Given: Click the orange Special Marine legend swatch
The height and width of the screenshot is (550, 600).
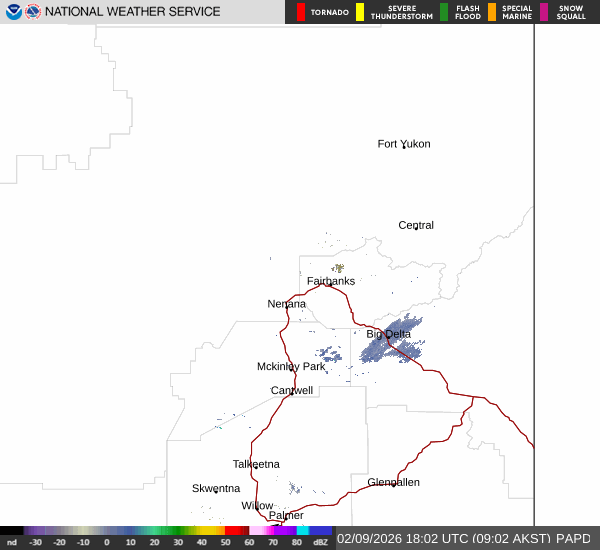Looking at the screenshot, I should coord(492,12).
